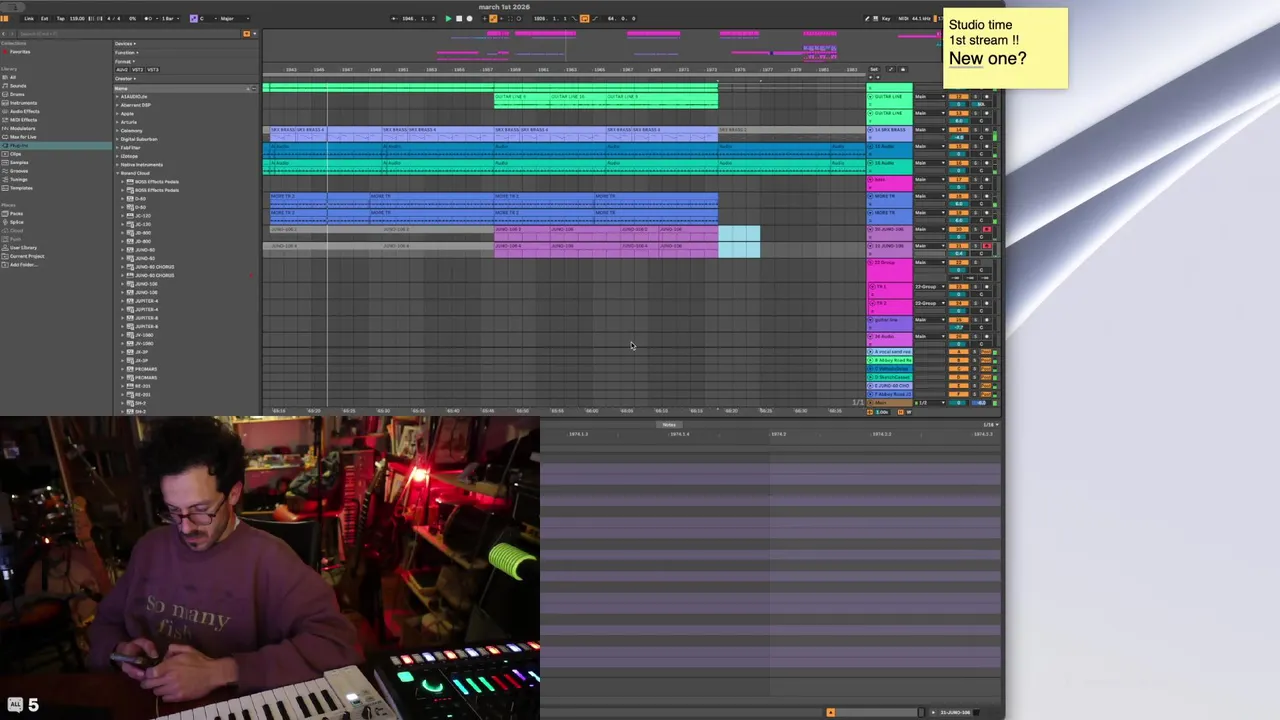Select the tempo field showing 119.00
Viewport: 1280px width, 720px height.
77,18
